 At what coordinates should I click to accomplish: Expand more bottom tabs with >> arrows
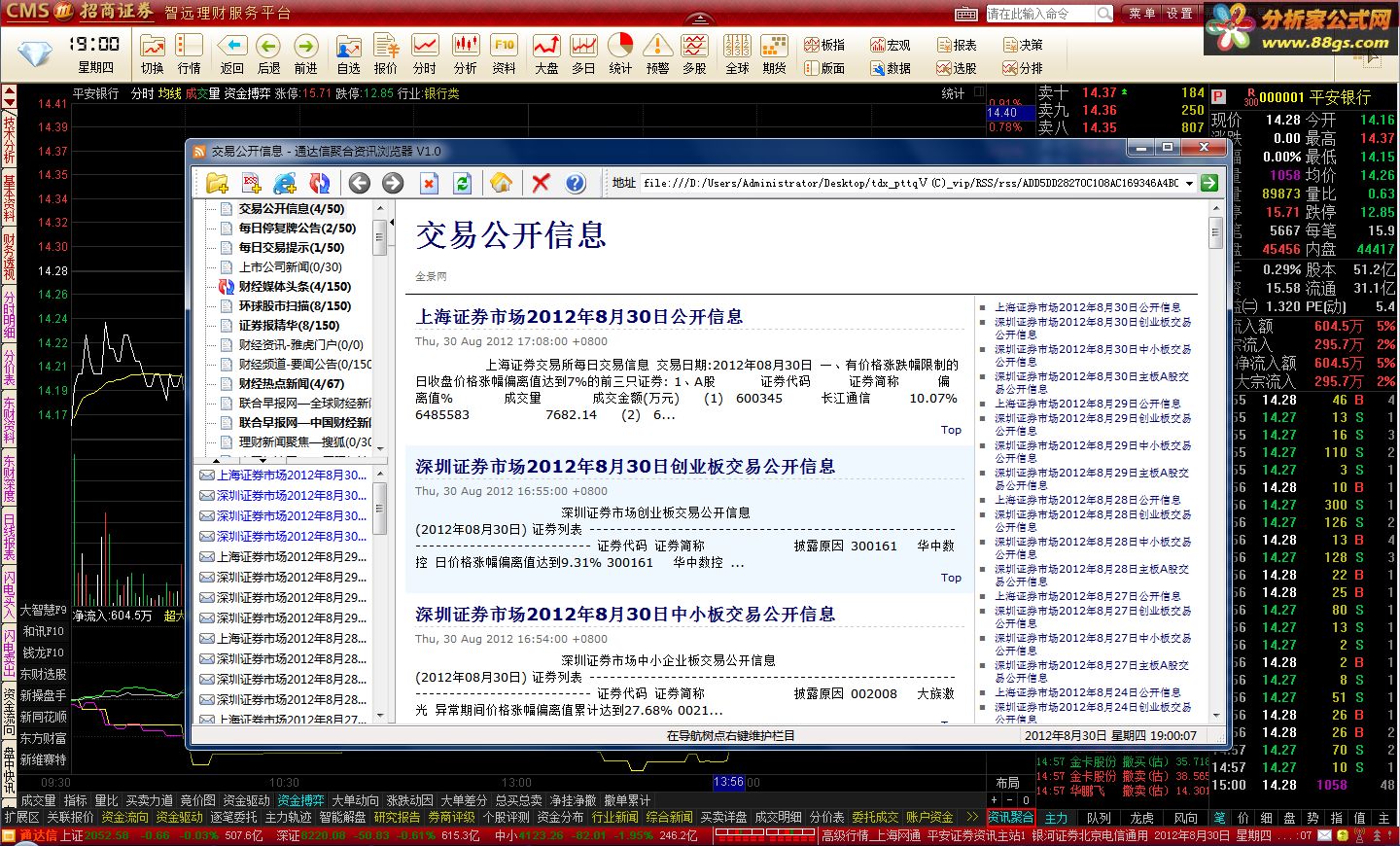pos(971,817)
